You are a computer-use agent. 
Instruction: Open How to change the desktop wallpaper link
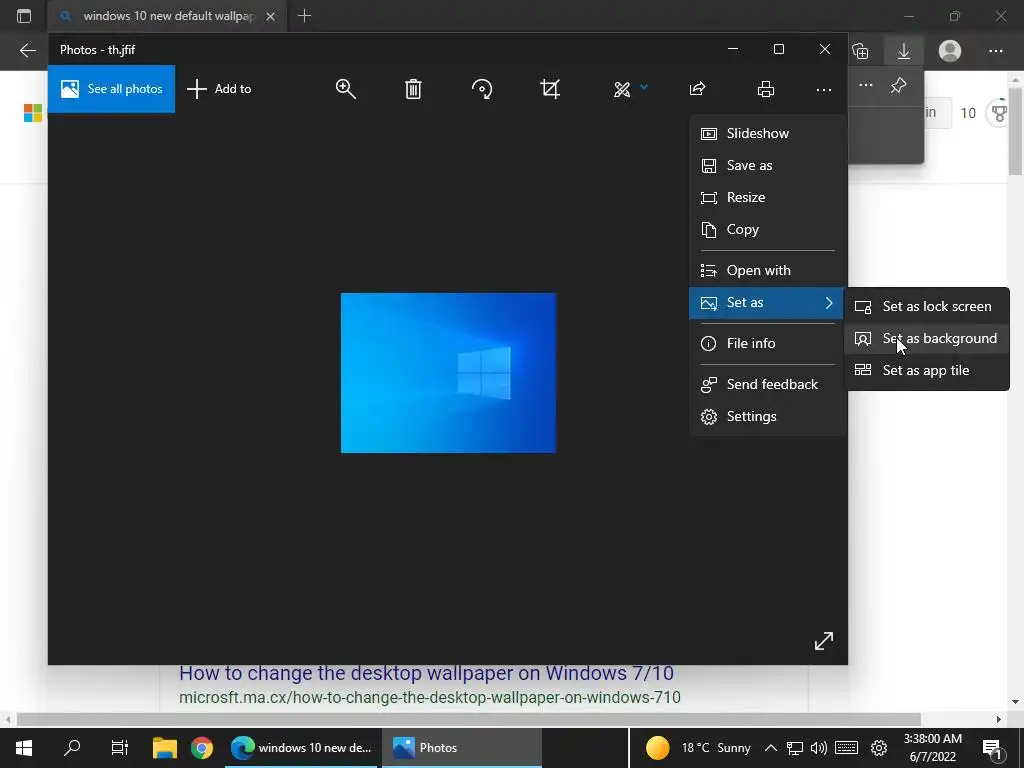(426, 673)
